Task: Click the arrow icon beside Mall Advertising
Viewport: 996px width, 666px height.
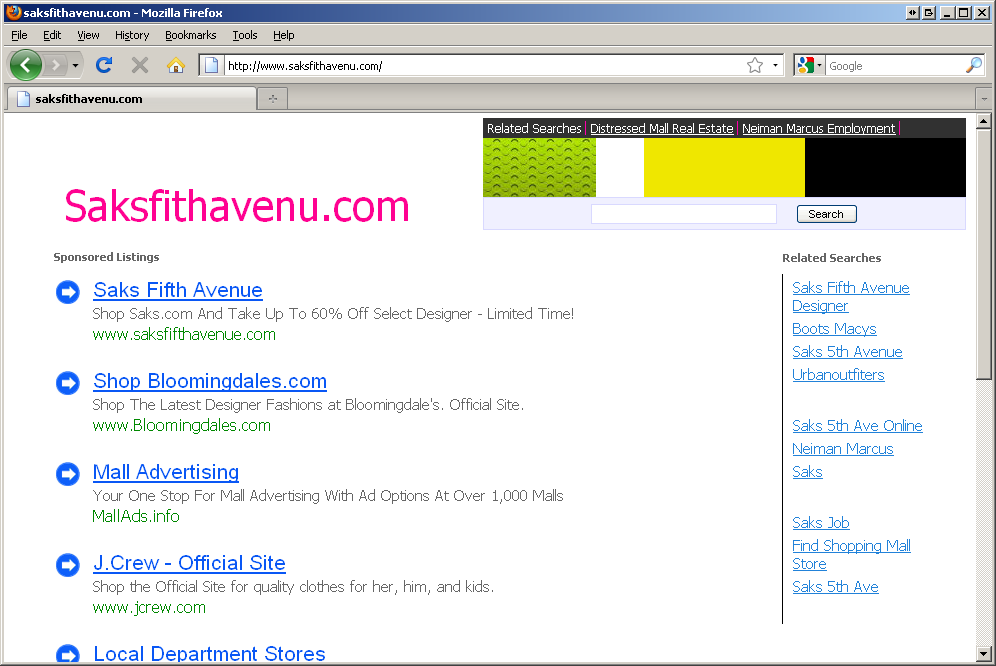Action: pyautogui.click(x=68, y=473)
